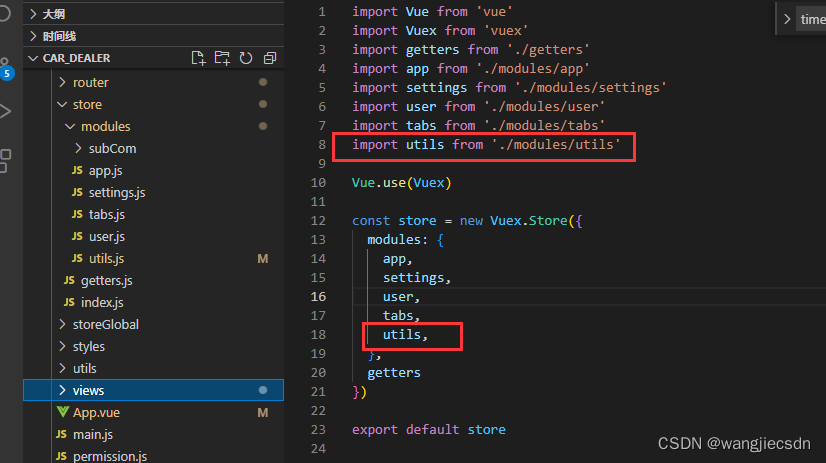
Task: Click 'const store' declaration on line 12
Action: click(394, 221)
